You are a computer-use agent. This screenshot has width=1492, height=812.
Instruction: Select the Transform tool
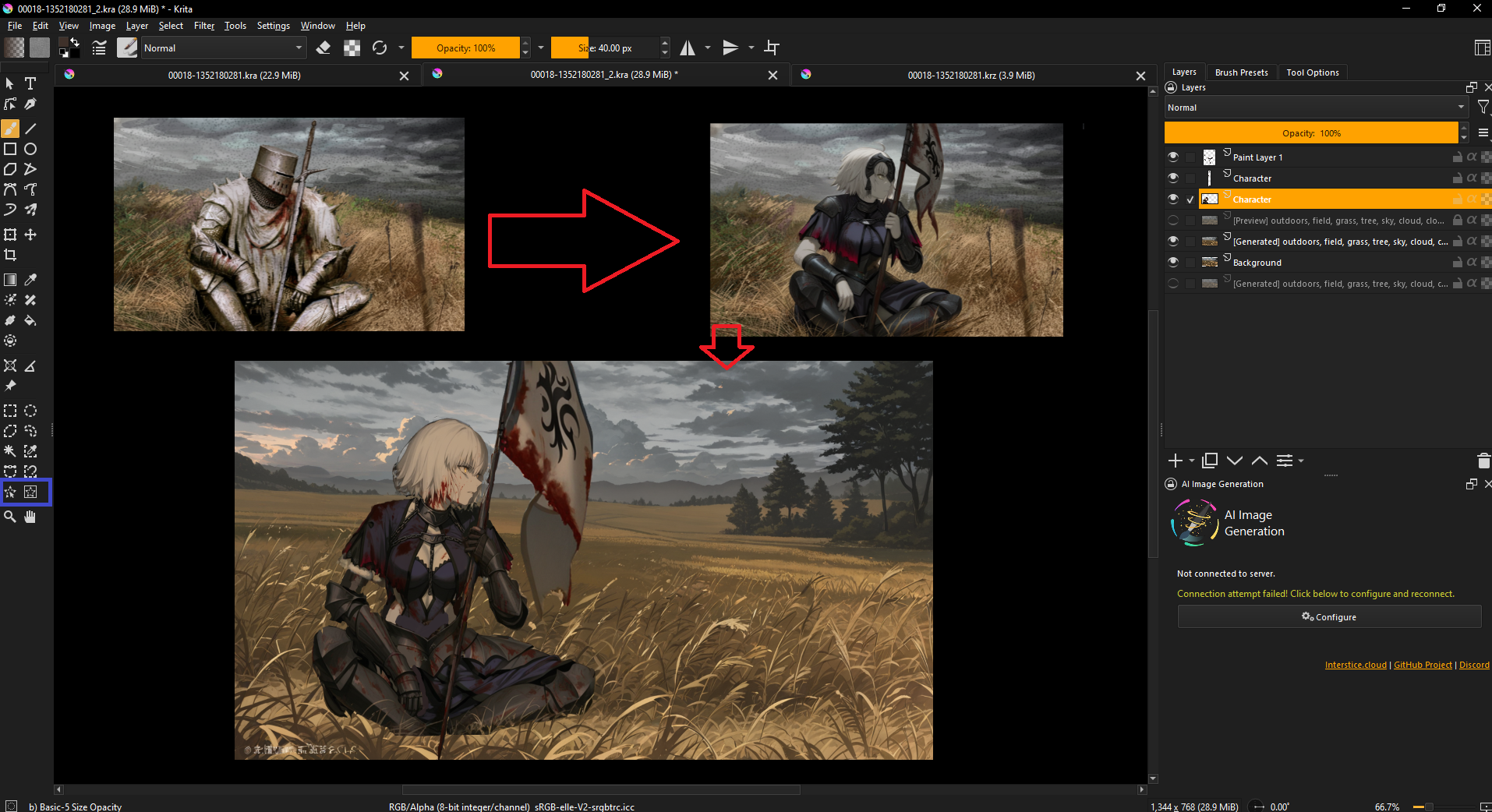tap(10, 235)
